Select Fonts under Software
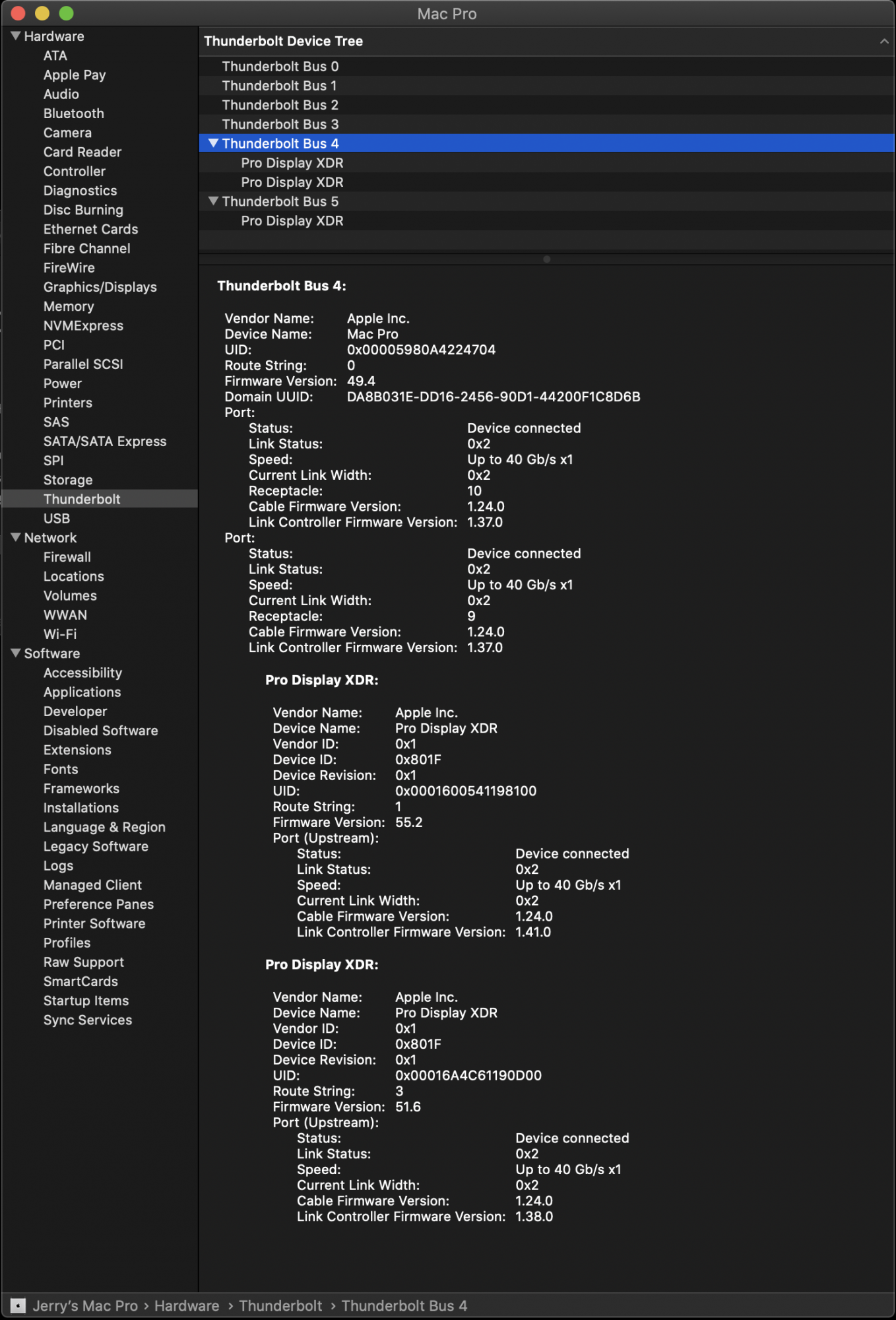 coord(61,769)
